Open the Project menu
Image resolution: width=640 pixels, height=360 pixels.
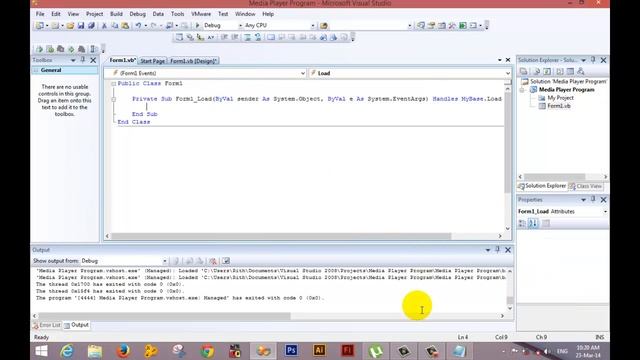[x=94, y=14]
